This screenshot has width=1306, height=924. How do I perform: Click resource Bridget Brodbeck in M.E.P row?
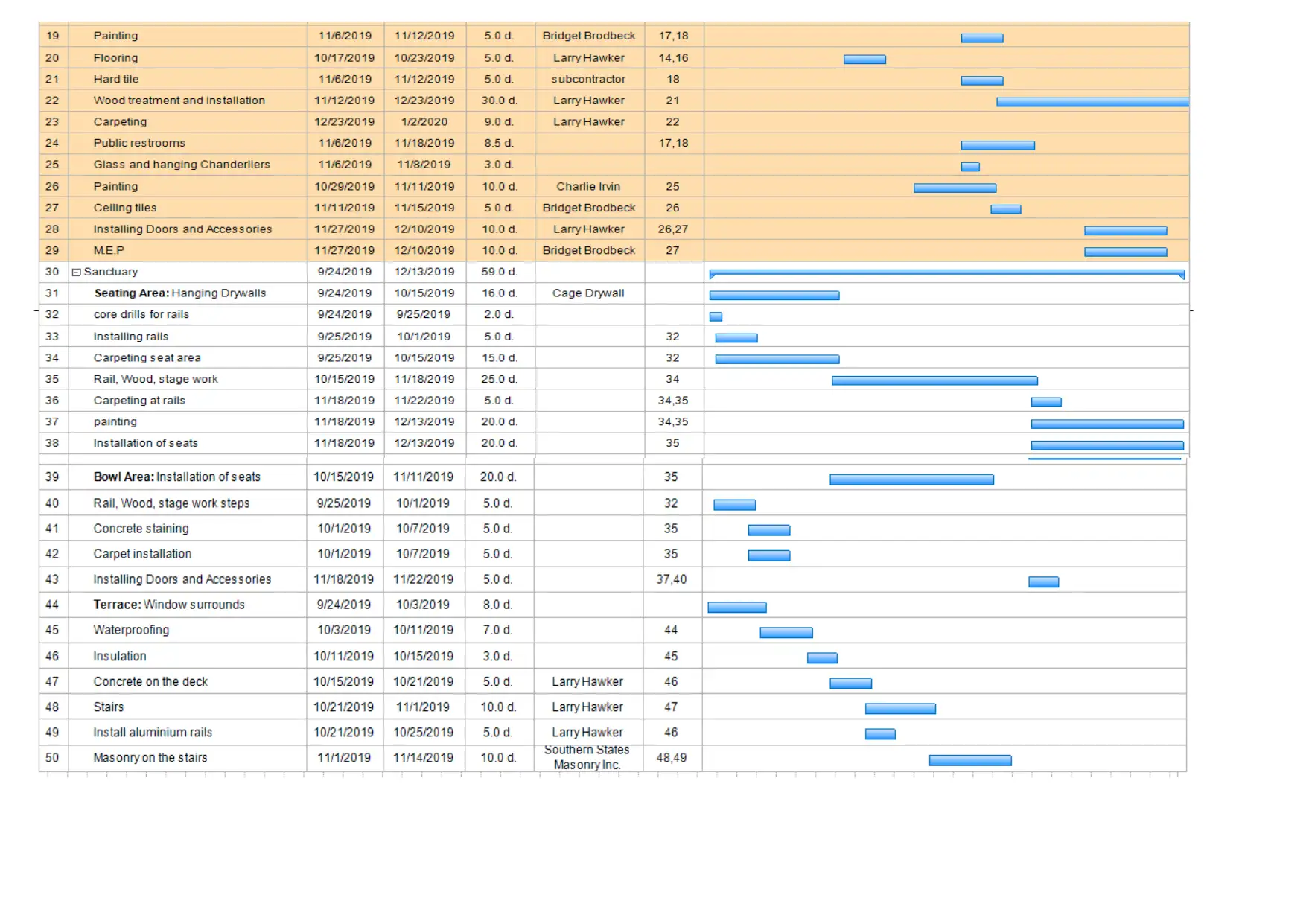click(589, 250)
